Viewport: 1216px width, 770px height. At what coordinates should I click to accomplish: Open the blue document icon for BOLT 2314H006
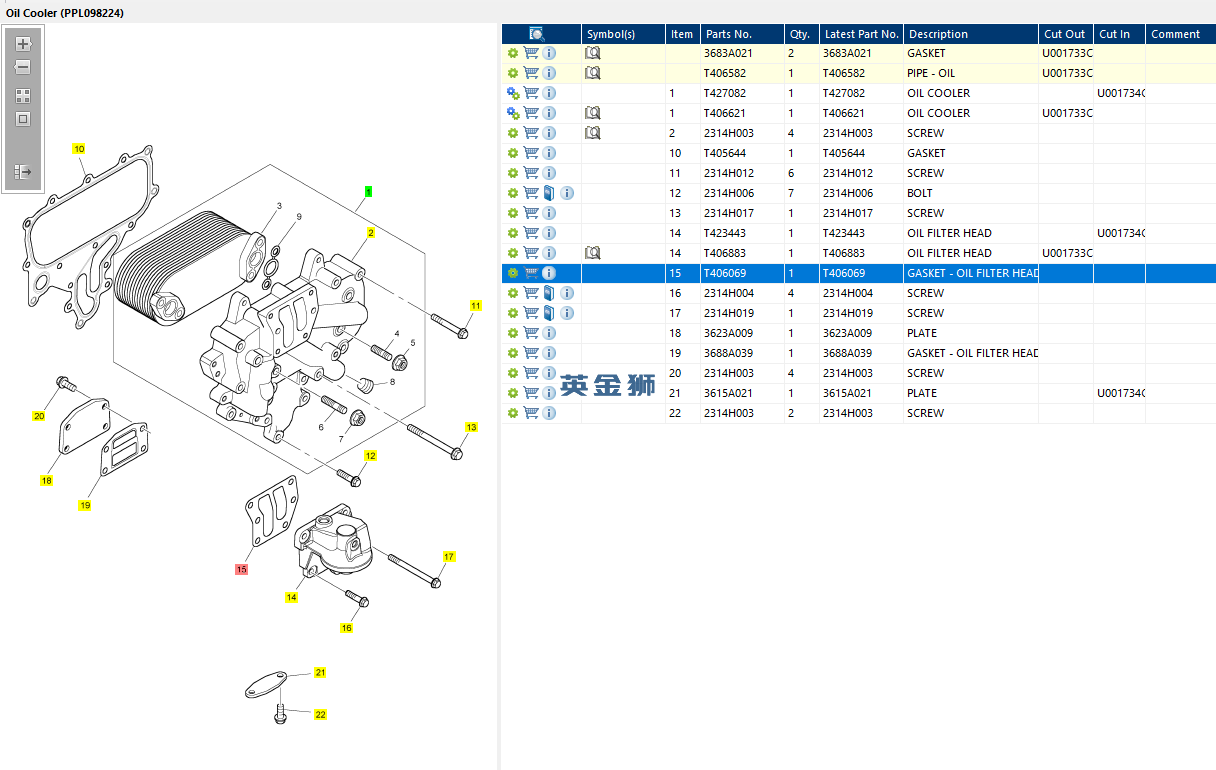(x=549, y=193)
